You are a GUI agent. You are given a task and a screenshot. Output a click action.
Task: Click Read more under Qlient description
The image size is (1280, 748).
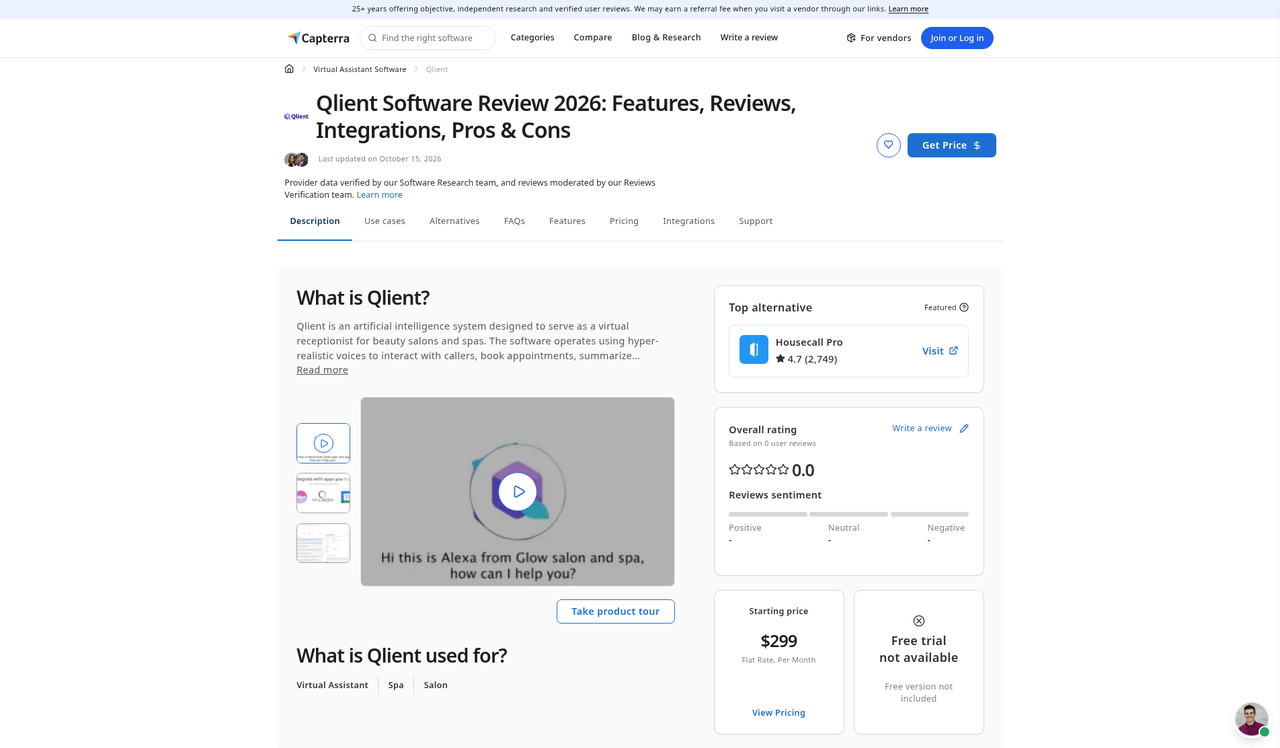tap(322, 370)
